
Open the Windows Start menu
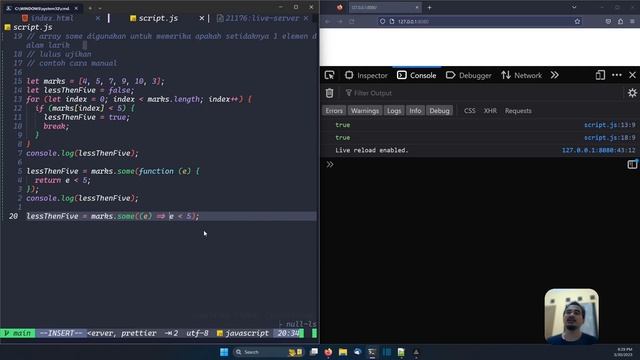click(224, 352)
